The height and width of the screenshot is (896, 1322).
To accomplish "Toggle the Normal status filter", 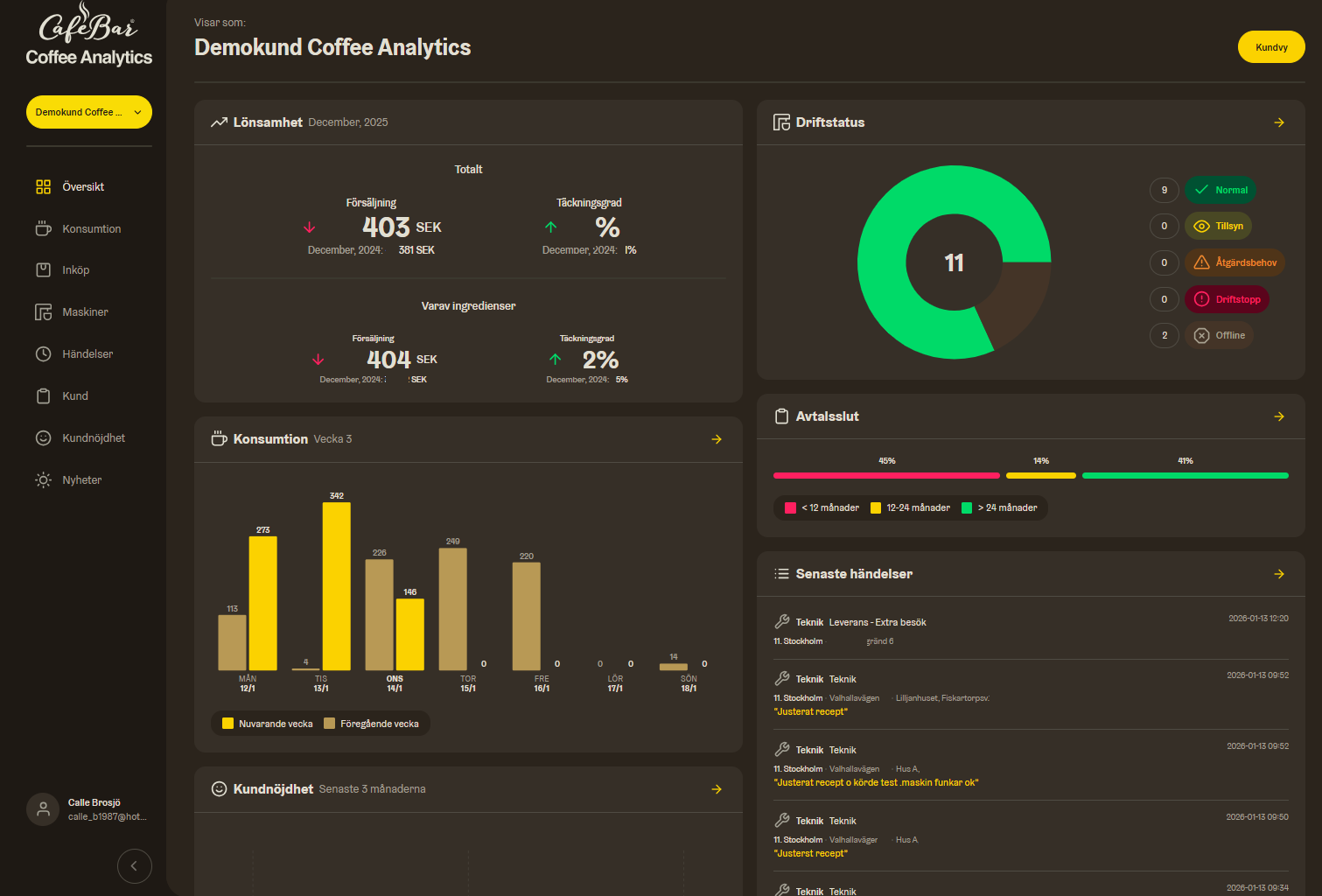I will point(1221,190).
